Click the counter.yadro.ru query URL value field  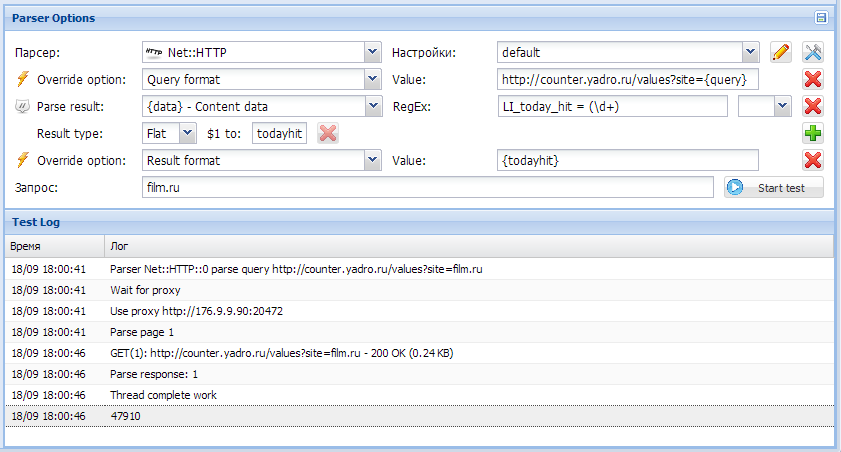click(x=628, y=79)
